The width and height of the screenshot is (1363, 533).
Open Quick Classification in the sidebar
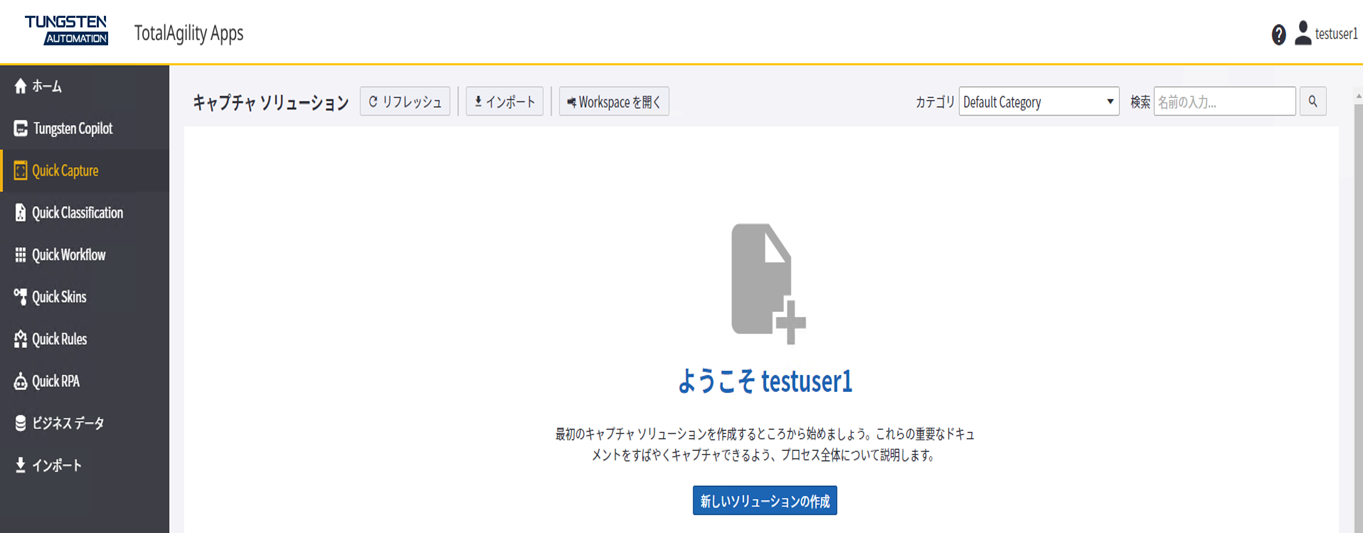85,212
